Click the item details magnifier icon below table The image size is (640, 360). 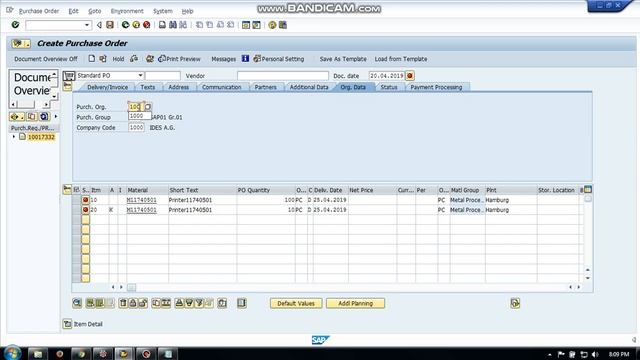click(77, 303)
